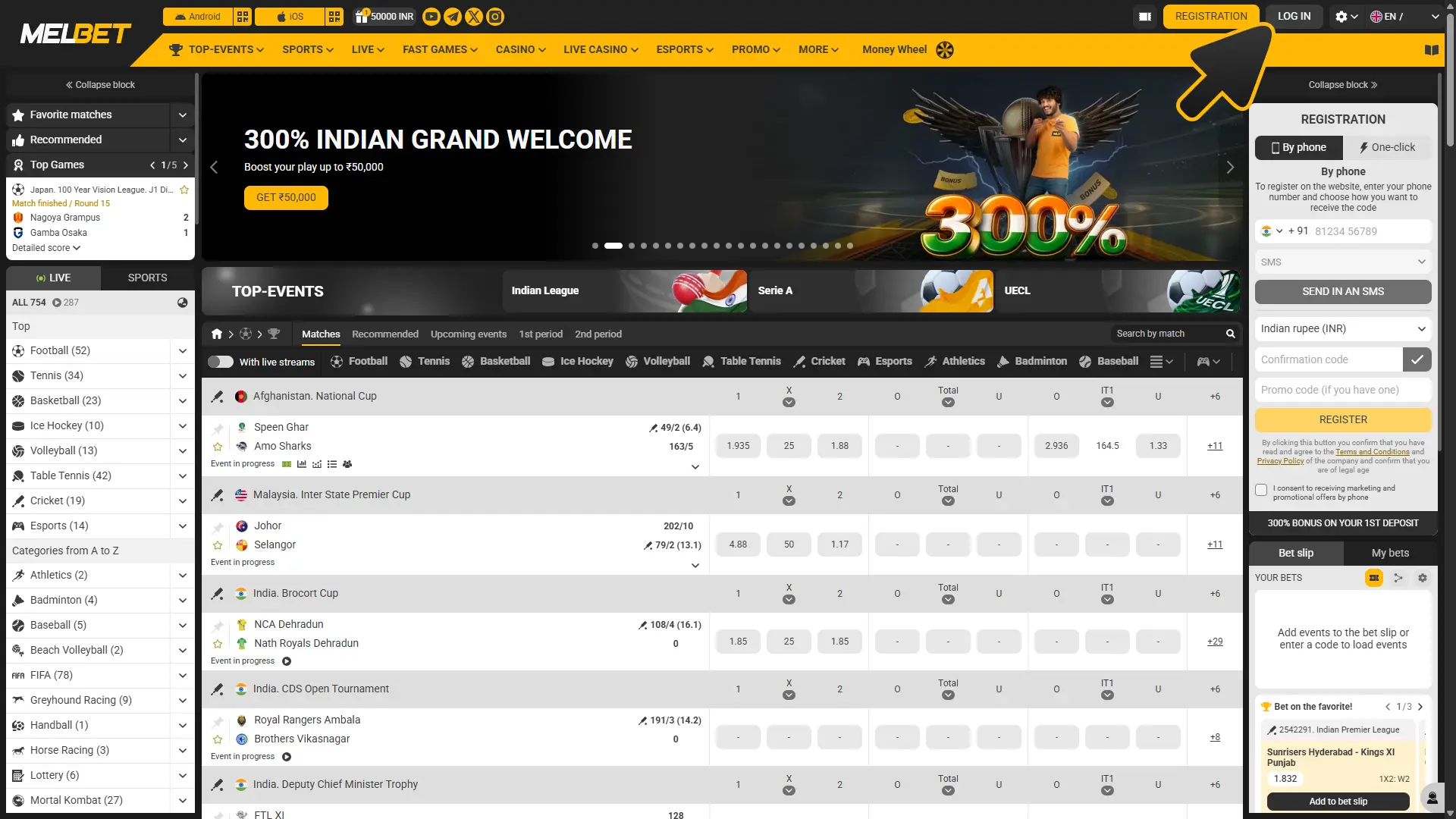Screen dimensions: 1456x819
Task: Open the YouTube social icon
Action: (431, 17)
